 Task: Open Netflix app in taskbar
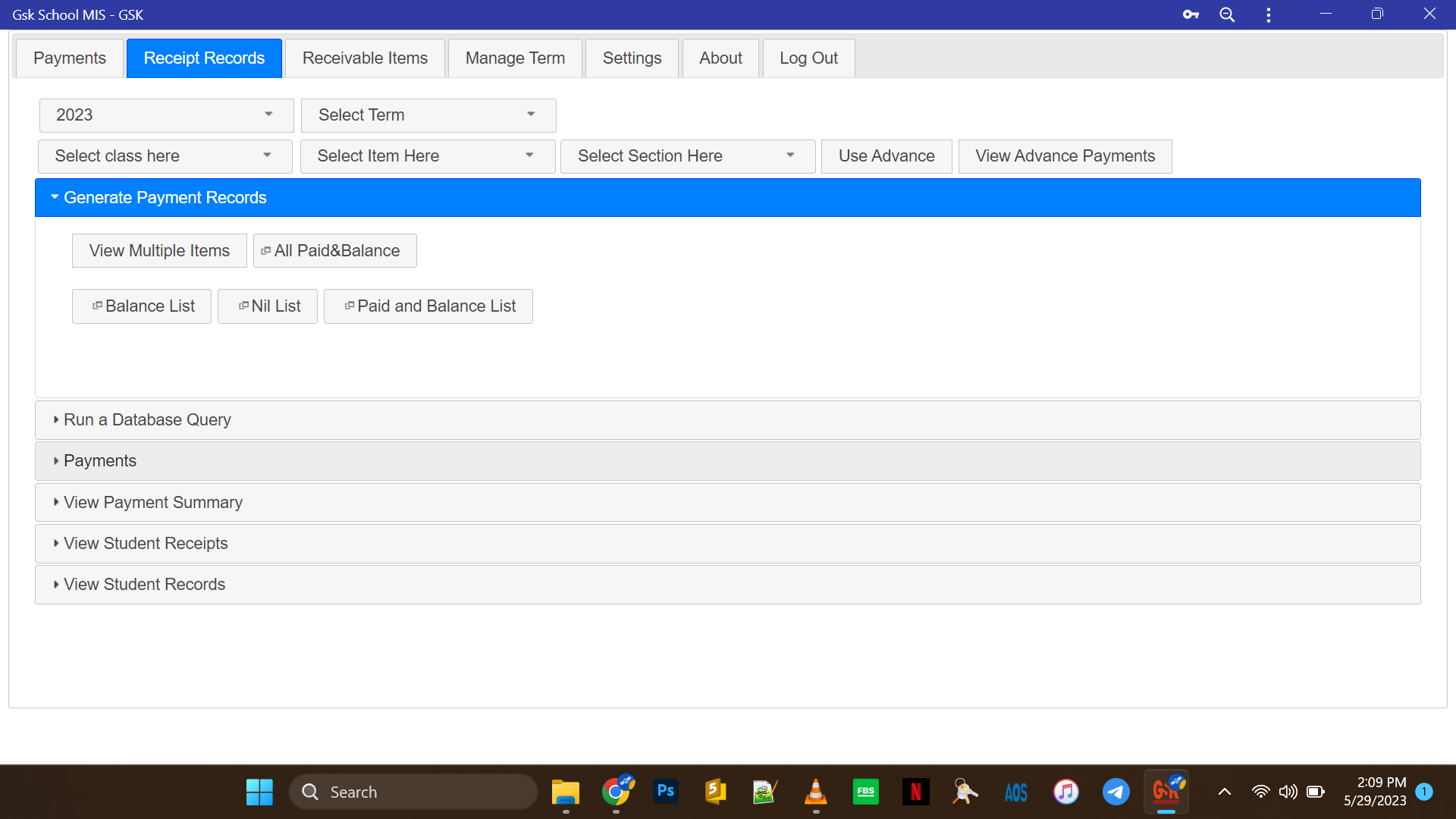click(915, 792)
